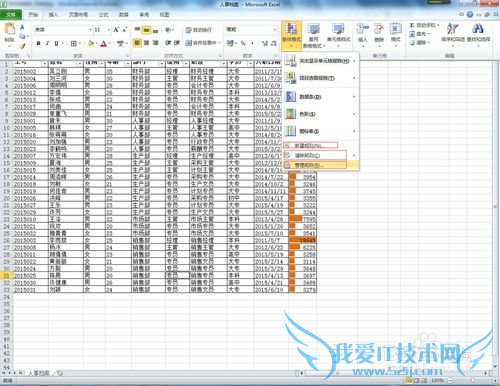The width and height of the screenshot is (500, 386).
Task: Click the decrease indent icon
Action: [x=168, y=43]
